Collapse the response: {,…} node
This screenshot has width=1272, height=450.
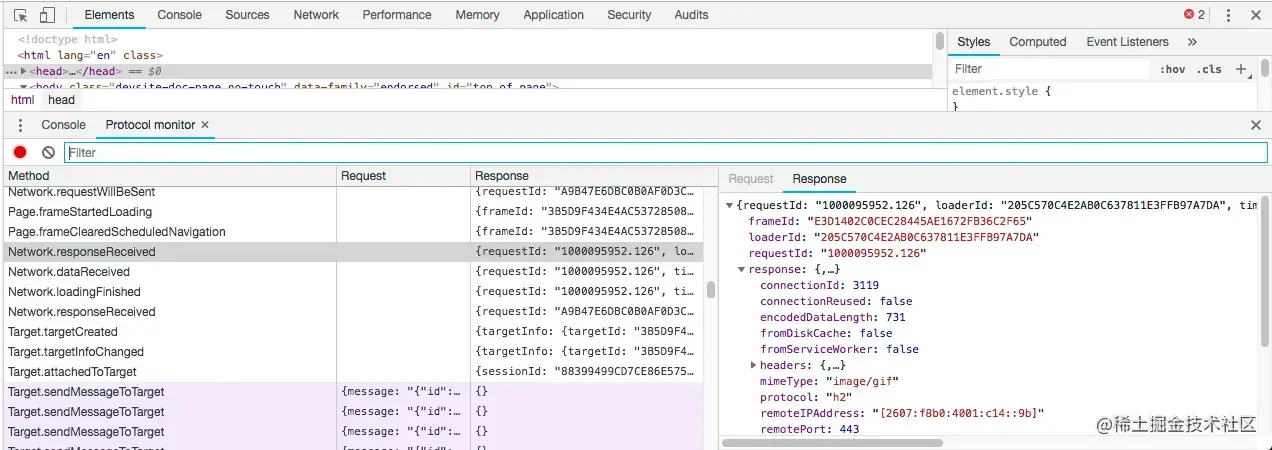(741, 269)
